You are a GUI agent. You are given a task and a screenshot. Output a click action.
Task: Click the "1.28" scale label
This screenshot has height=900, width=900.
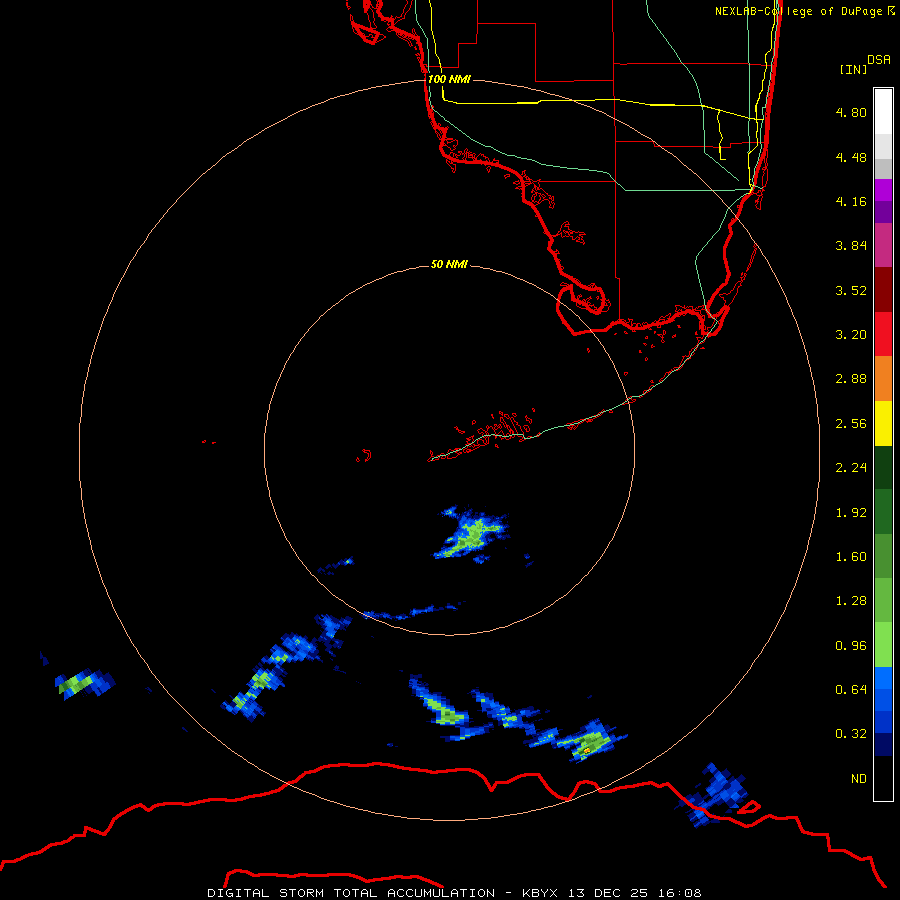pyautogui.click(x=851, y=601)
